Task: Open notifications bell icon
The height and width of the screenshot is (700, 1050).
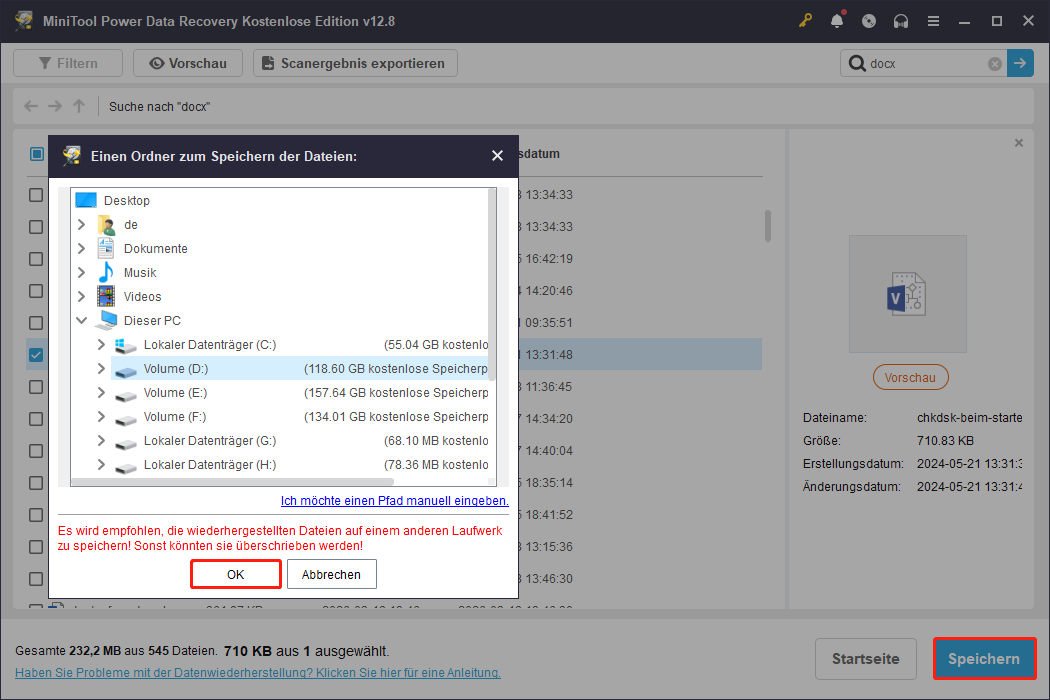Action: click(837, 21)
